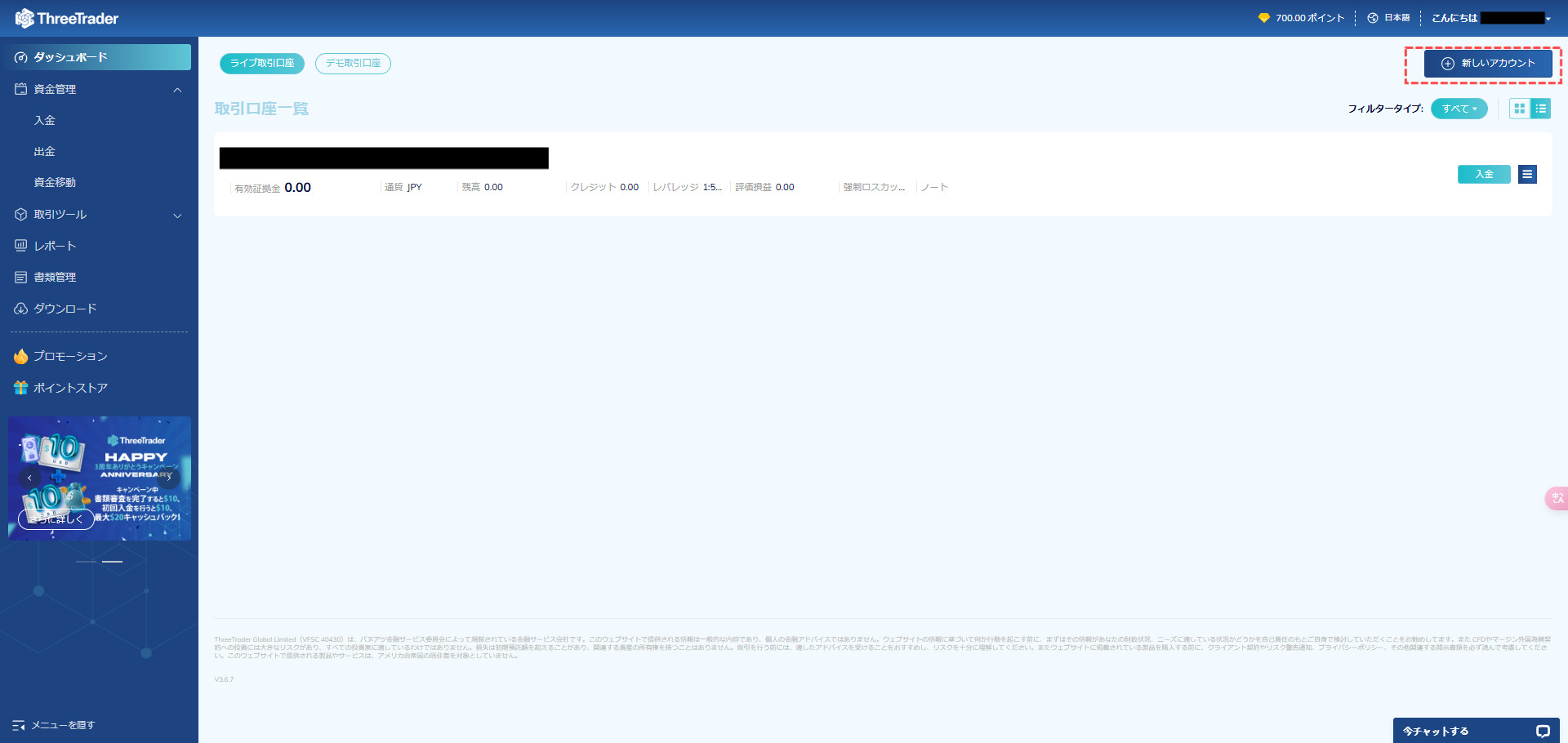Select the レポート report icon in sidebar
Image resolution: width=1568 pixels, height=743 pixels.
21,245
